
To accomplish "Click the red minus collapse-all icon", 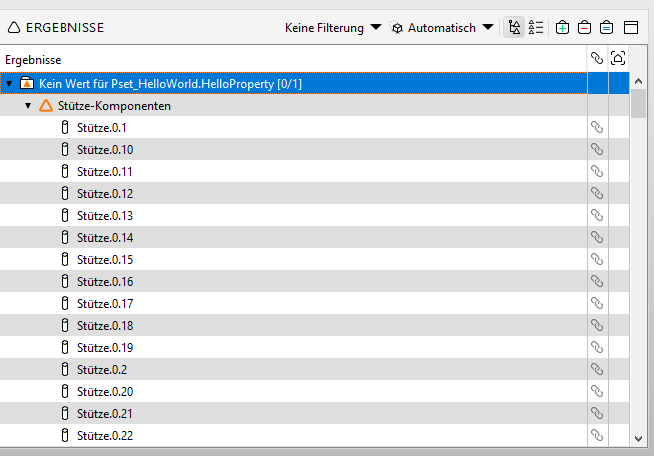I will coord(584,28).
